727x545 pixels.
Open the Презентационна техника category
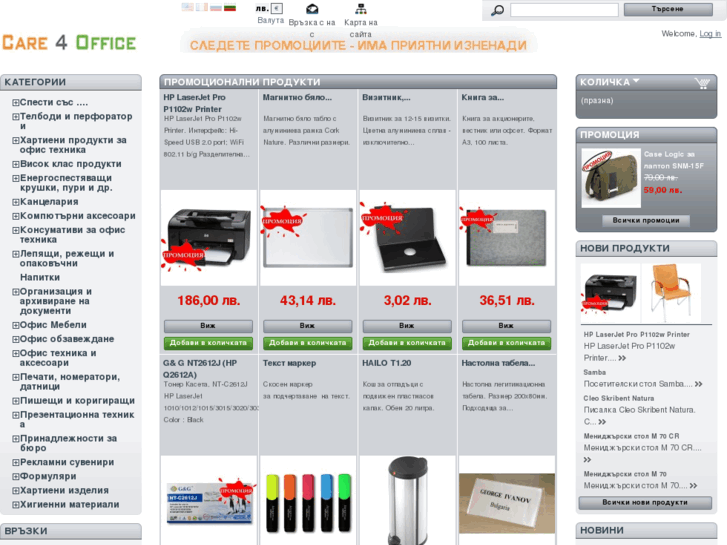77,419
